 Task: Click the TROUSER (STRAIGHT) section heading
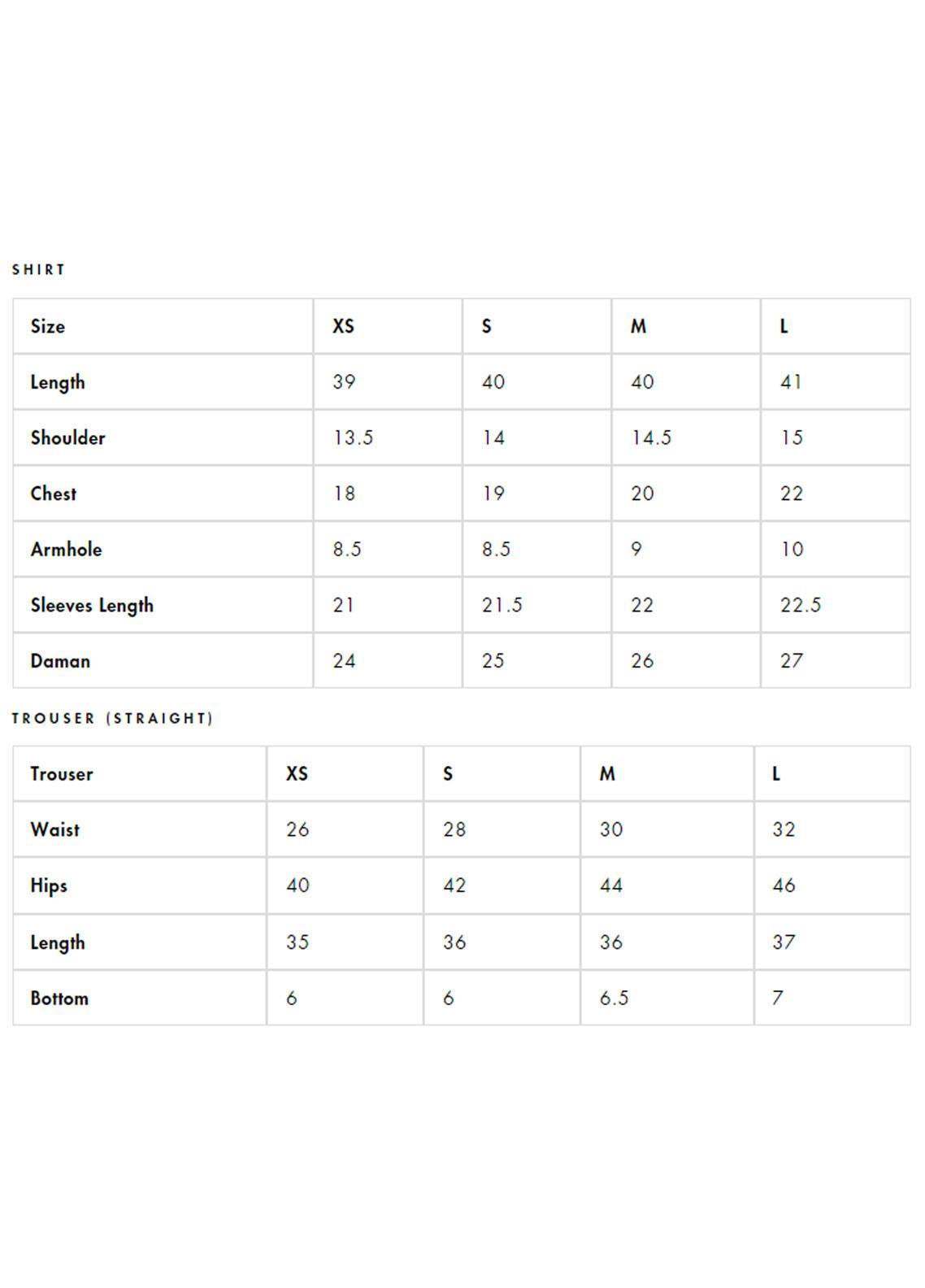coord(112,718)
